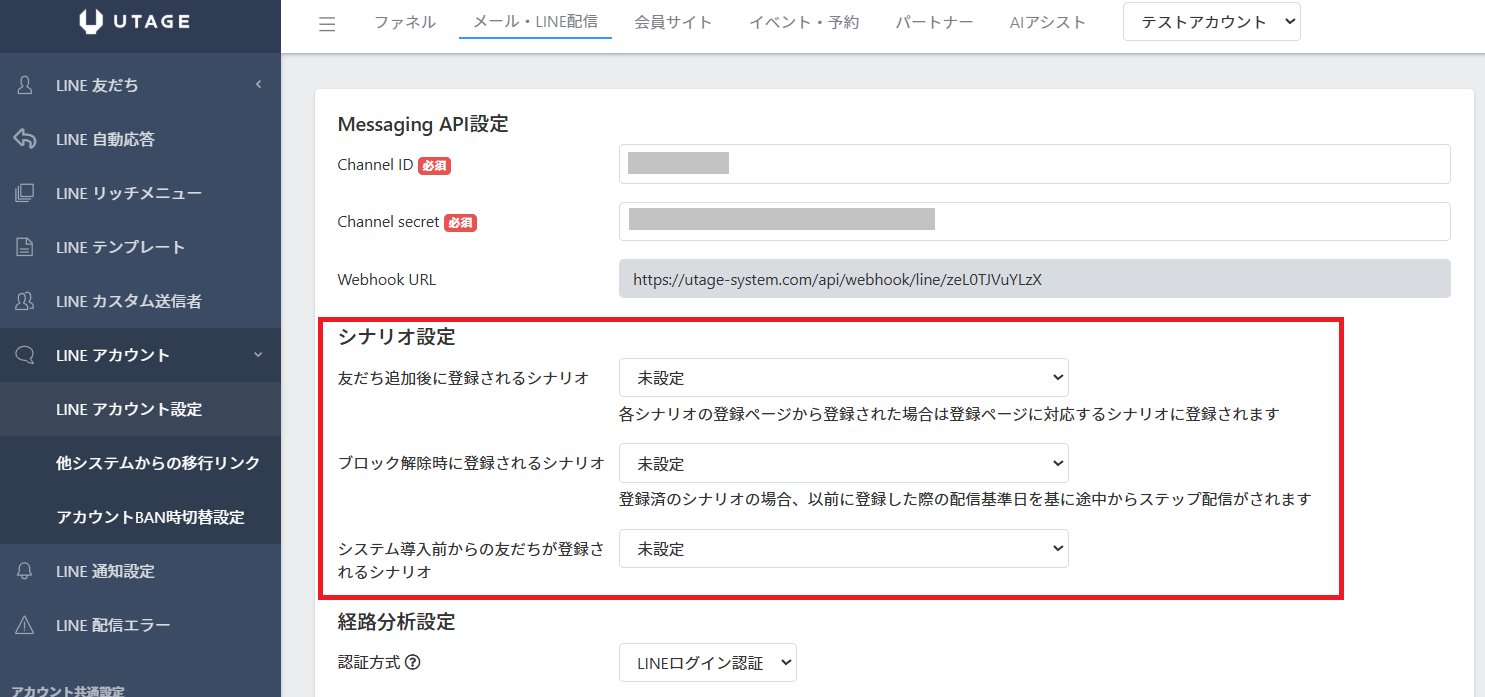Open 他システムからの移行リンク in sidebar
The height and width of the screenshot is (697, 1485).
pyautogui.click(x=158, y=464)
